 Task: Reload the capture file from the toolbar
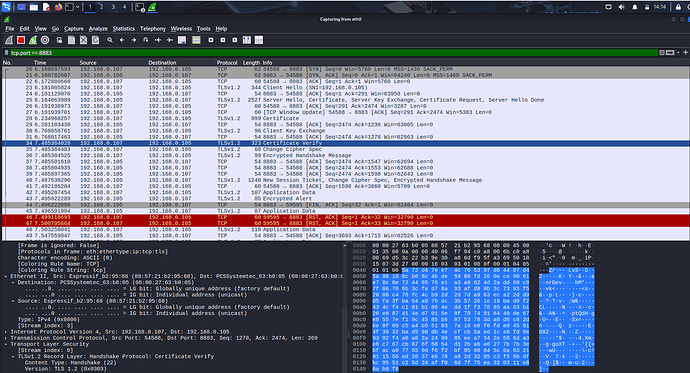click(95, 40)
